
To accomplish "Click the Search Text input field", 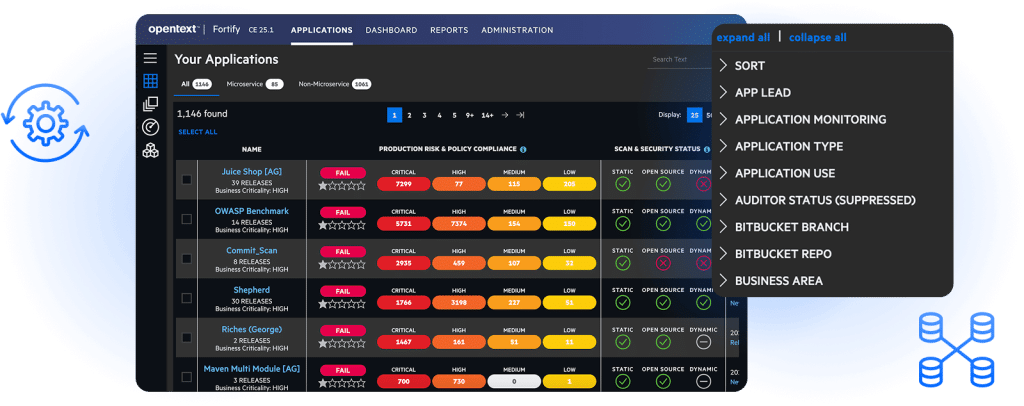I will click(680, 59).
